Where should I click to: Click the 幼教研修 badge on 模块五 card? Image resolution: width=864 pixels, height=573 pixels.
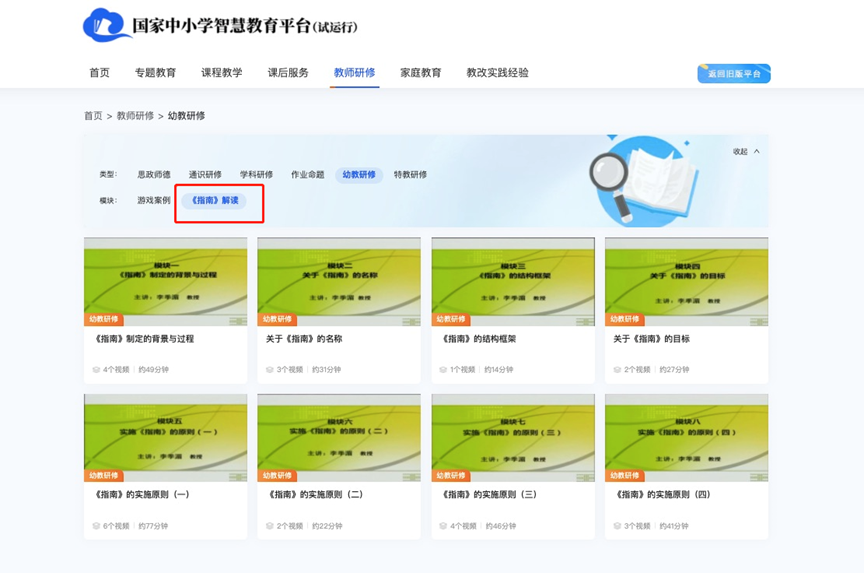(x=104, y=475)
